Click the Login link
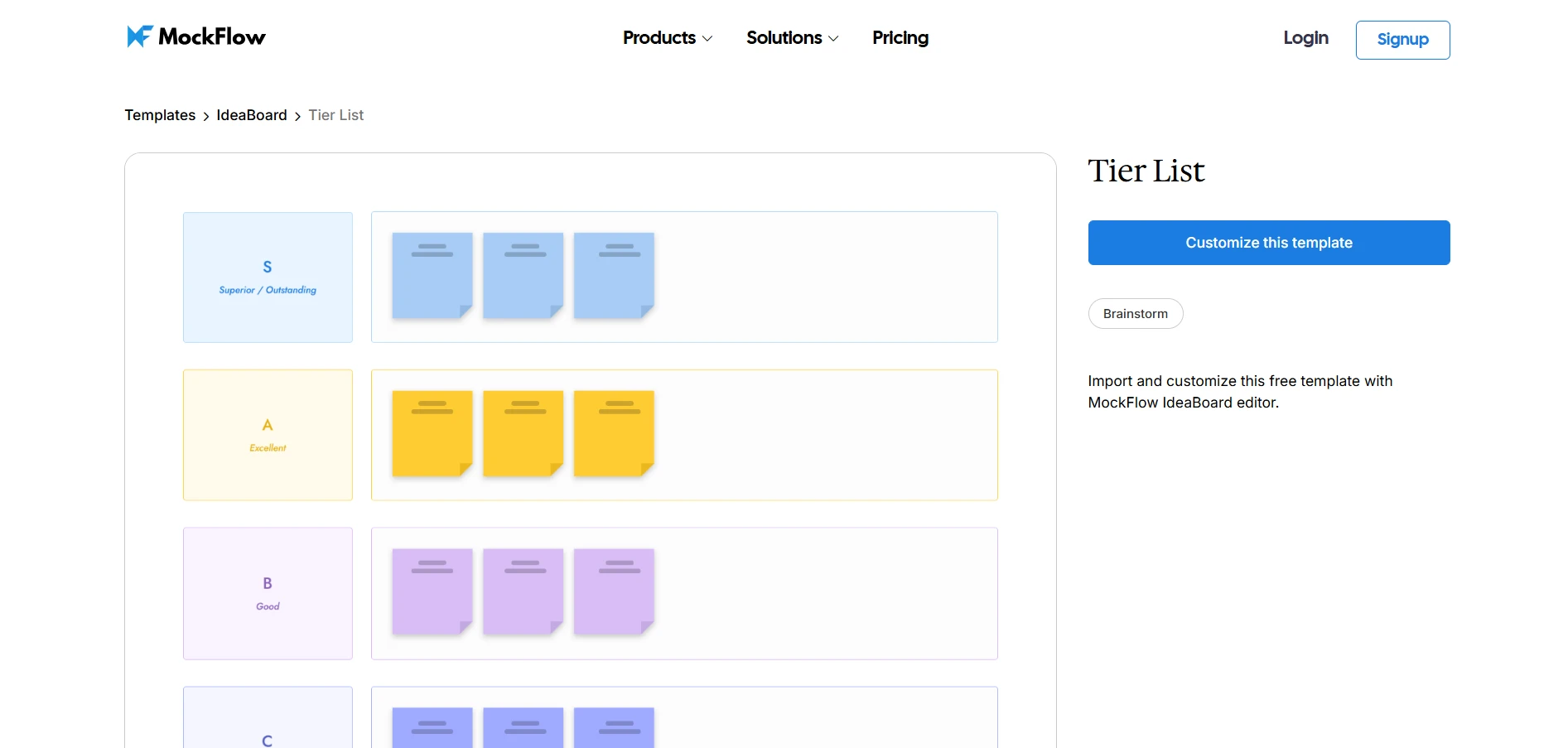Image resolution: width=1568 pixels, height=748 pixels. click(x=1305, y=37)
